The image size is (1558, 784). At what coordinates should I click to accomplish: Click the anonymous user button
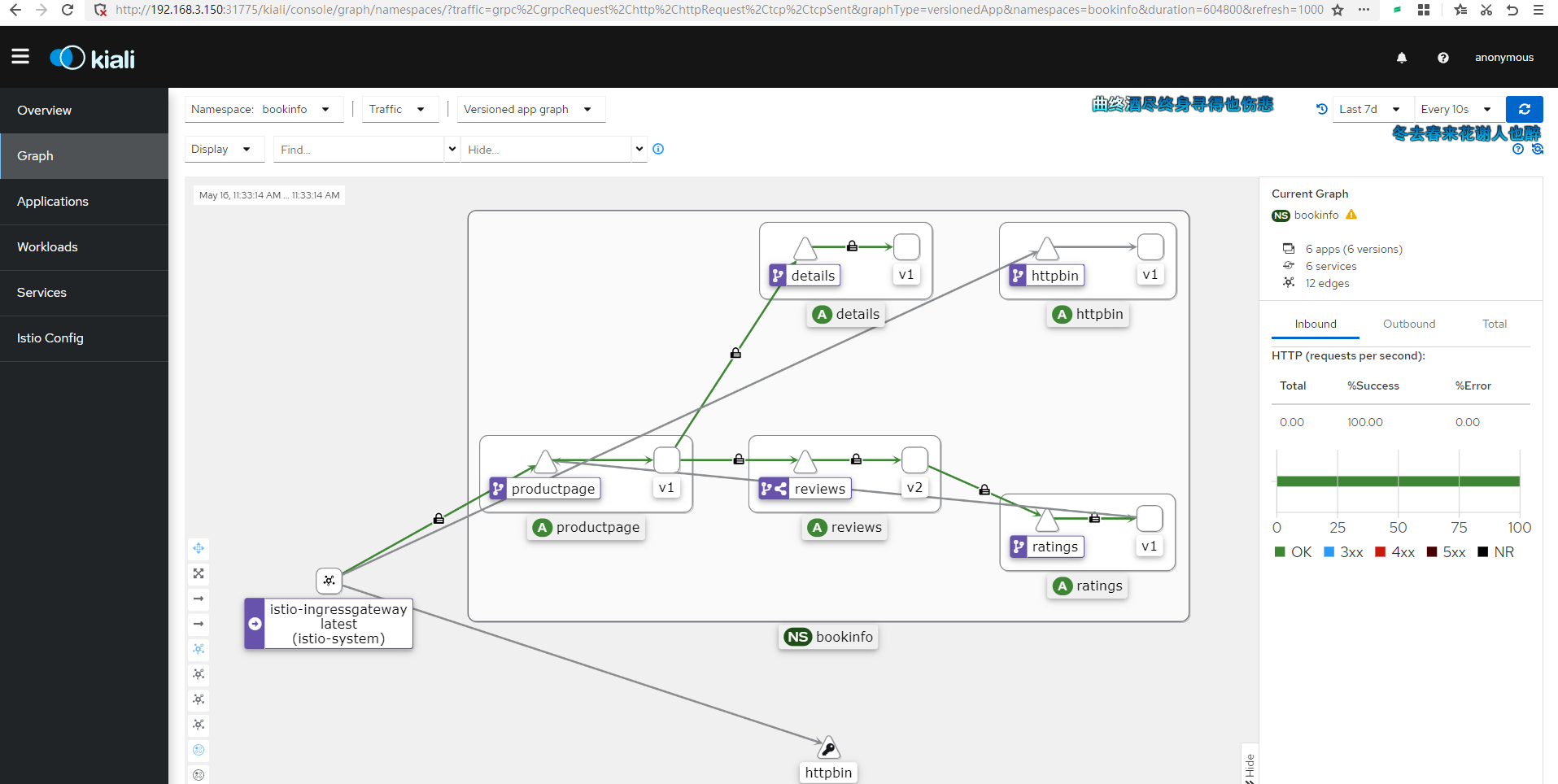1503,58
